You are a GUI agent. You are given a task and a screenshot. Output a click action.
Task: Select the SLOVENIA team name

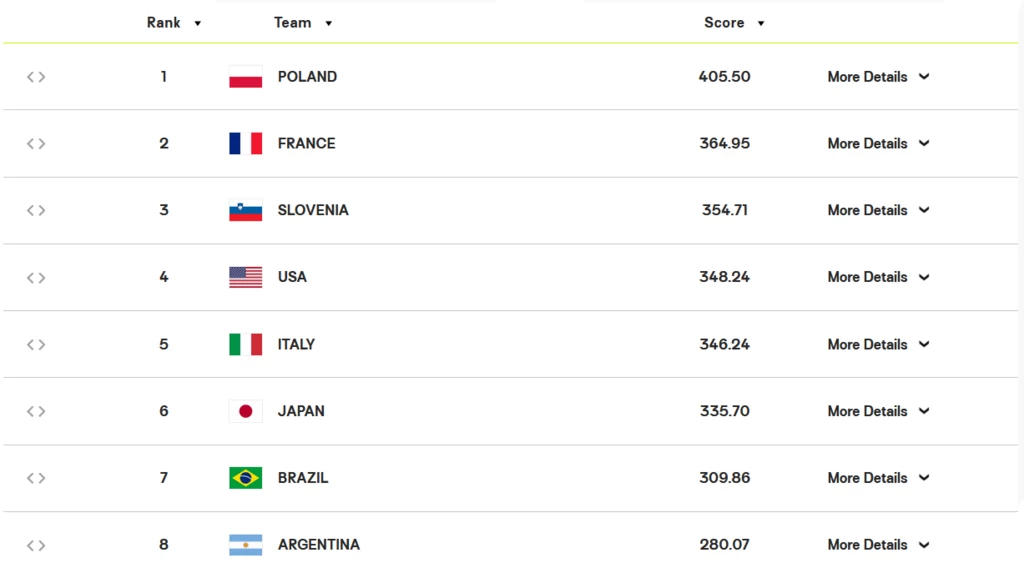(x=313, y=210)
